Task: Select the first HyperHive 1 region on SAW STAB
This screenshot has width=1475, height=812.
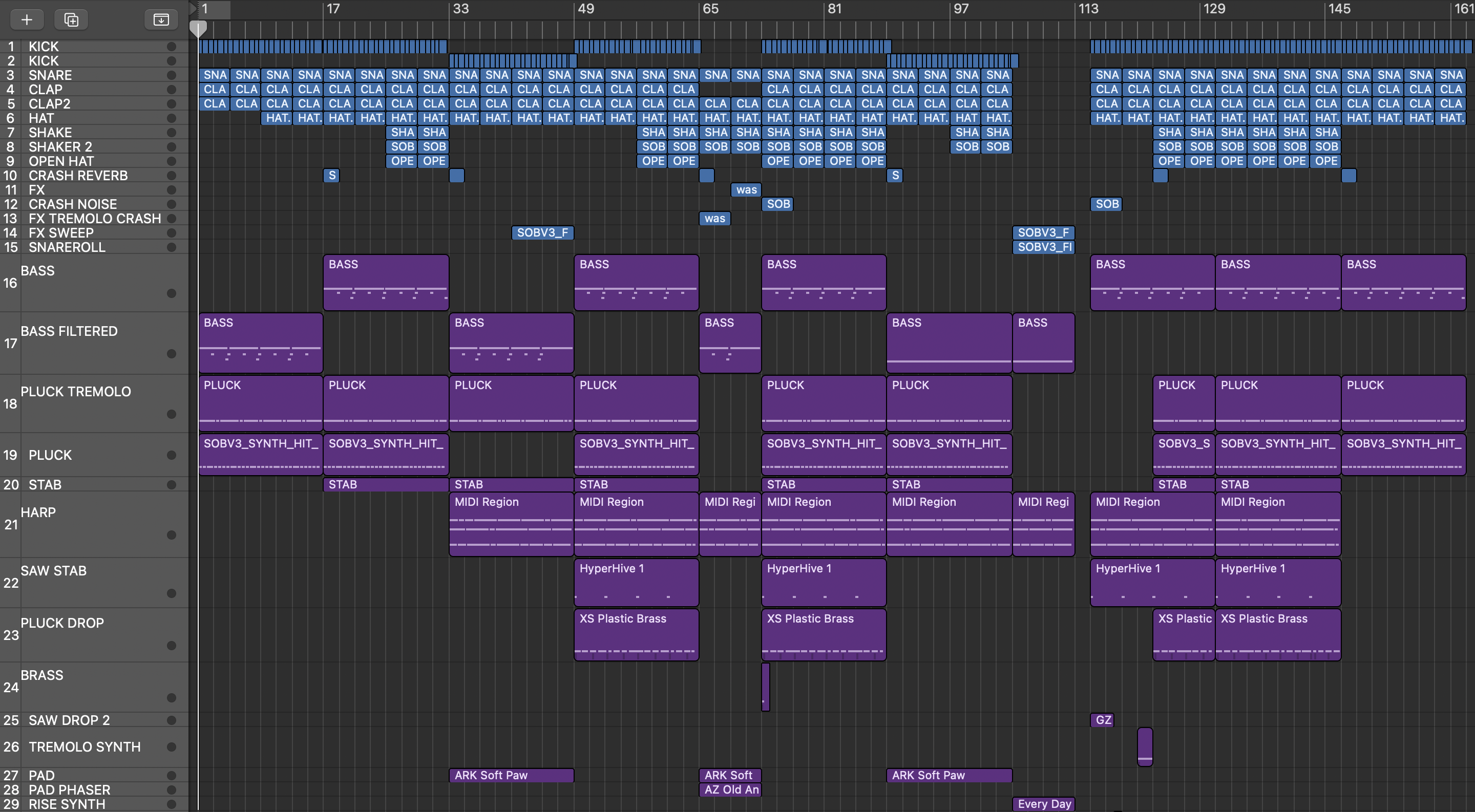Action: click(x=636, y=583)
